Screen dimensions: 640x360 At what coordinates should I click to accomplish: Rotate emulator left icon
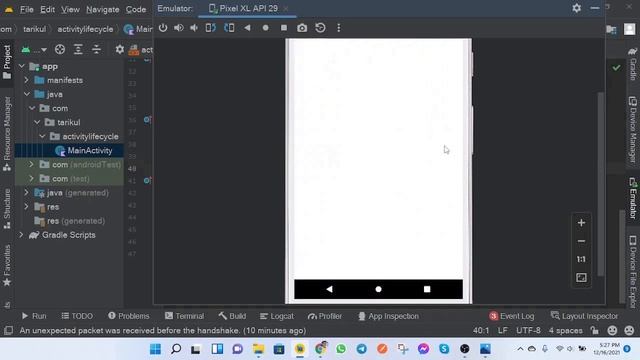[211, 28]
